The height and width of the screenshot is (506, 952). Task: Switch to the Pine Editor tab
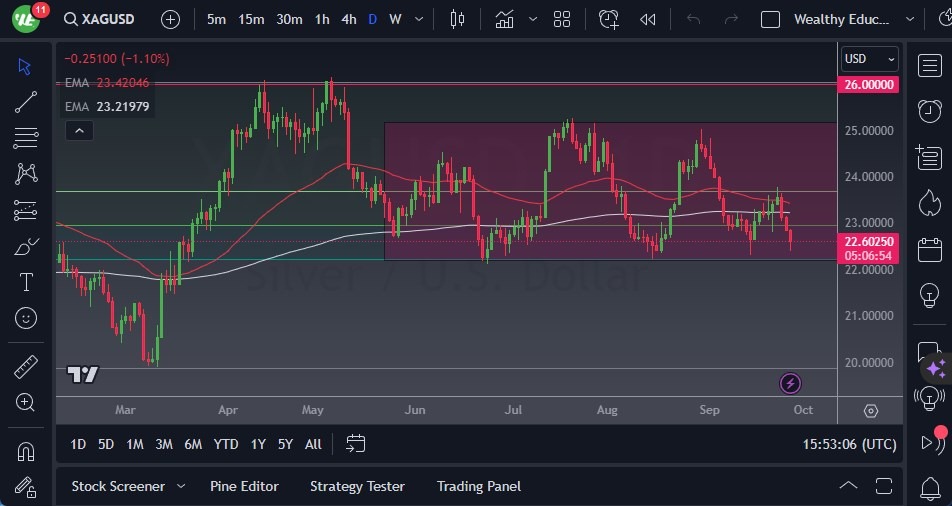[x=244, y=486]
